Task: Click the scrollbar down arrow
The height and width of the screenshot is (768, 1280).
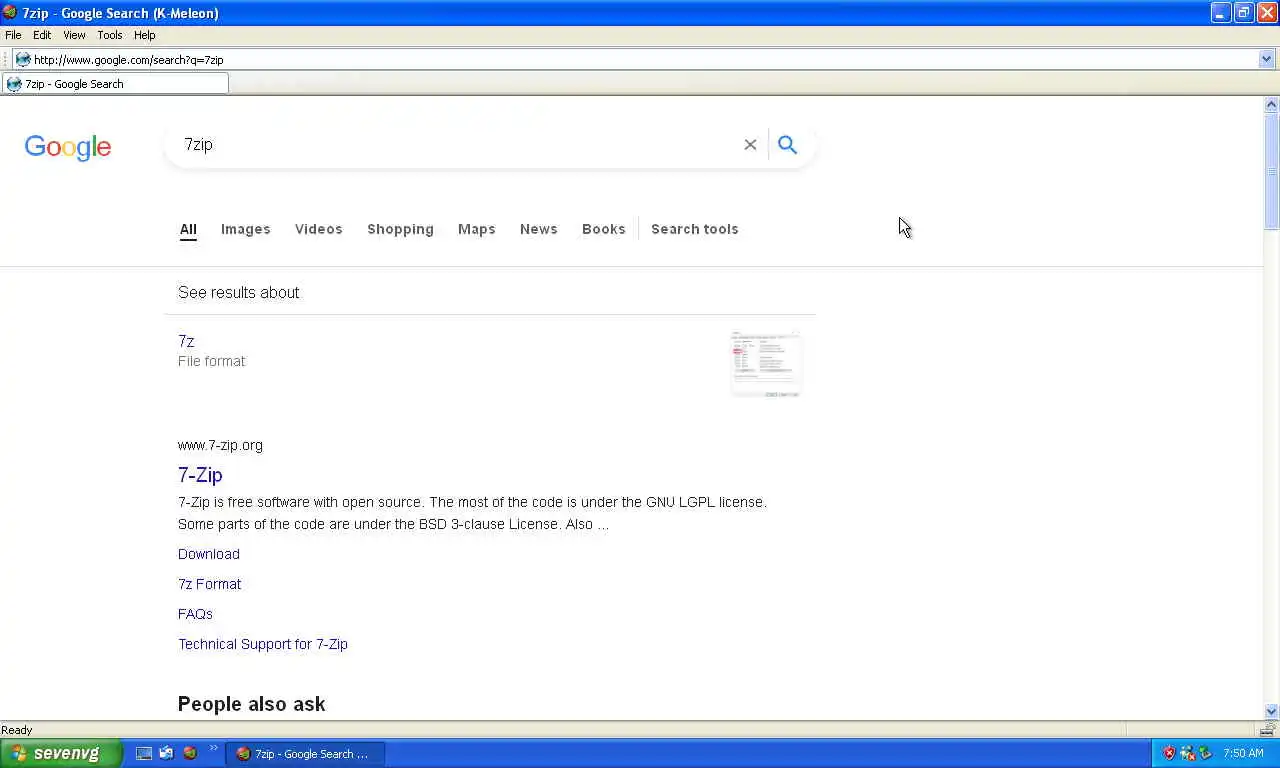Action: coord(1272,711)
